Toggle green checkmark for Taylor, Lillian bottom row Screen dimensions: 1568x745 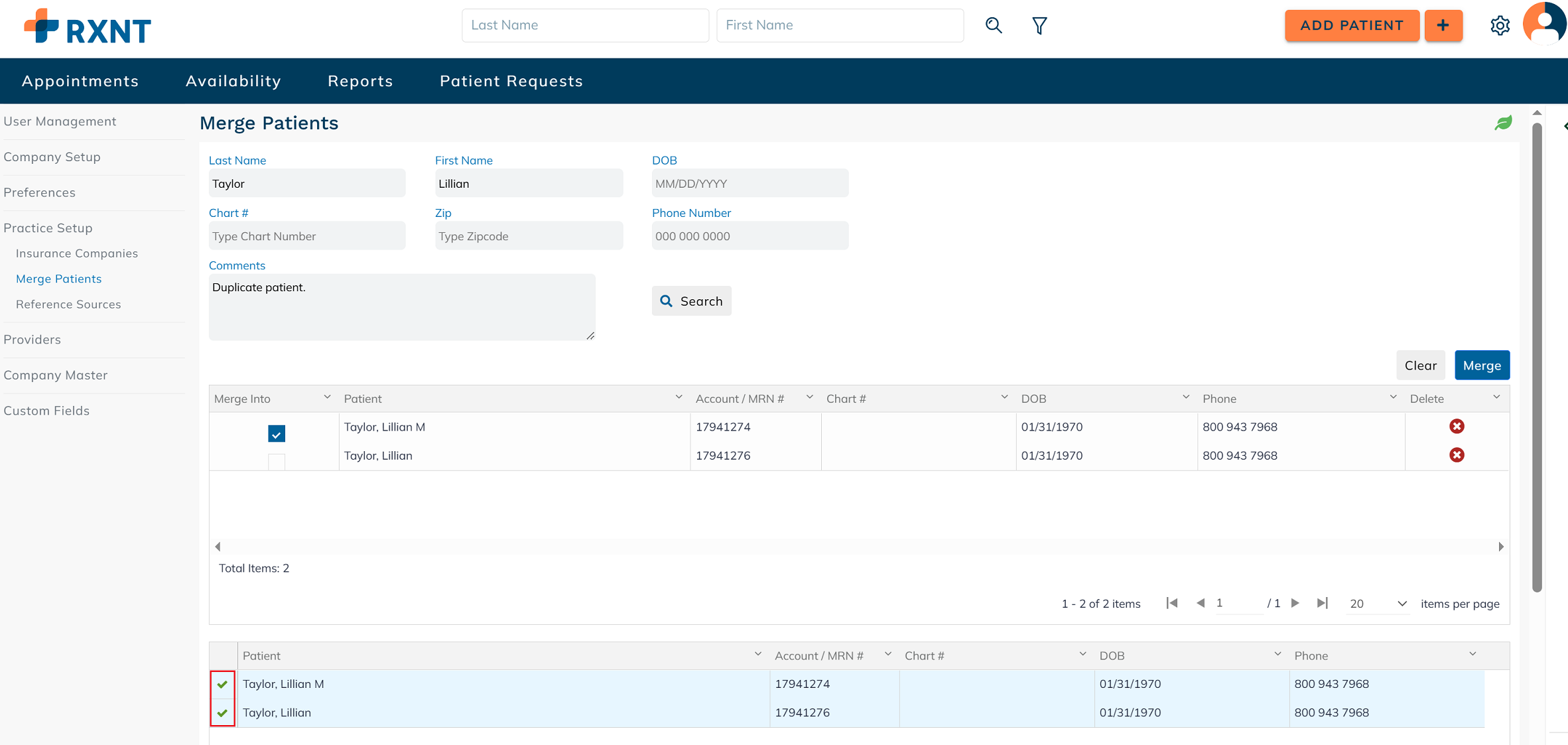point(223,713)
